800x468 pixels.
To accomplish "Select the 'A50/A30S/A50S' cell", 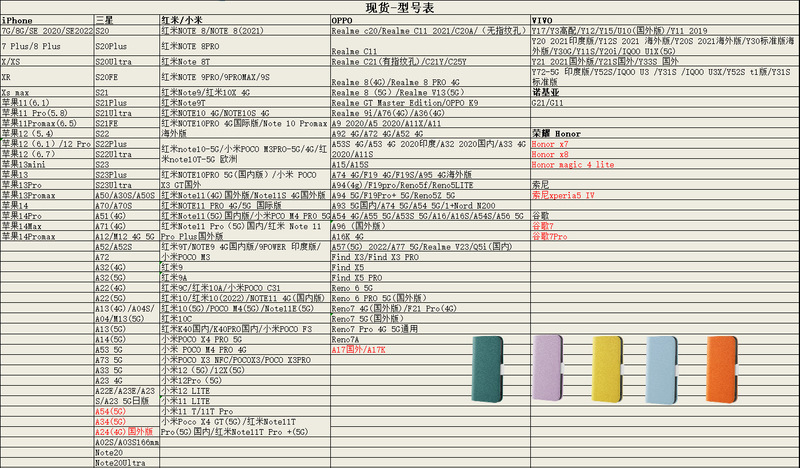I will (127, 195).
